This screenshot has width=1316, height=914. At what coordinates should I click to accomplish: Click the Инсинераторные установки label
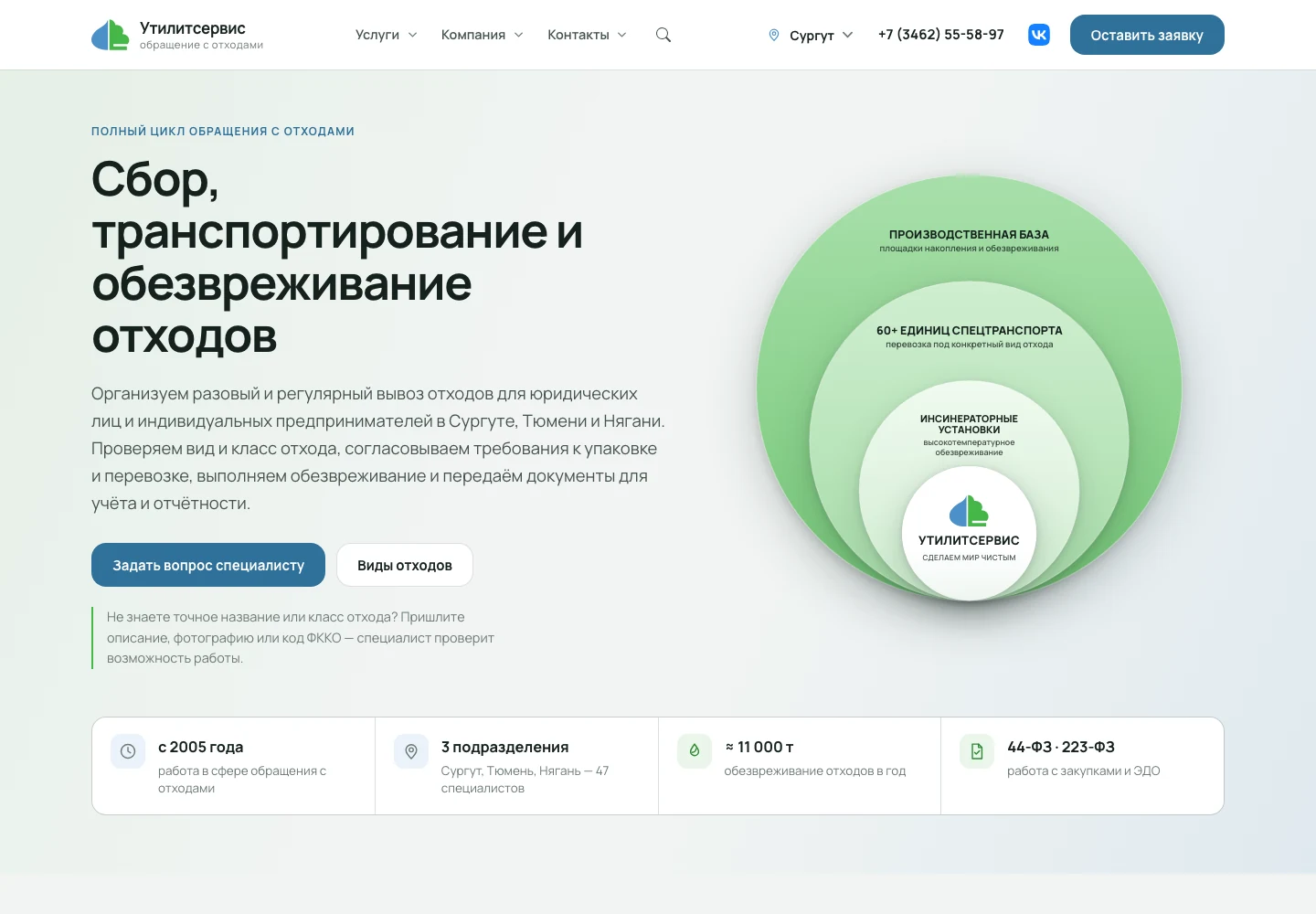point(969,424)
